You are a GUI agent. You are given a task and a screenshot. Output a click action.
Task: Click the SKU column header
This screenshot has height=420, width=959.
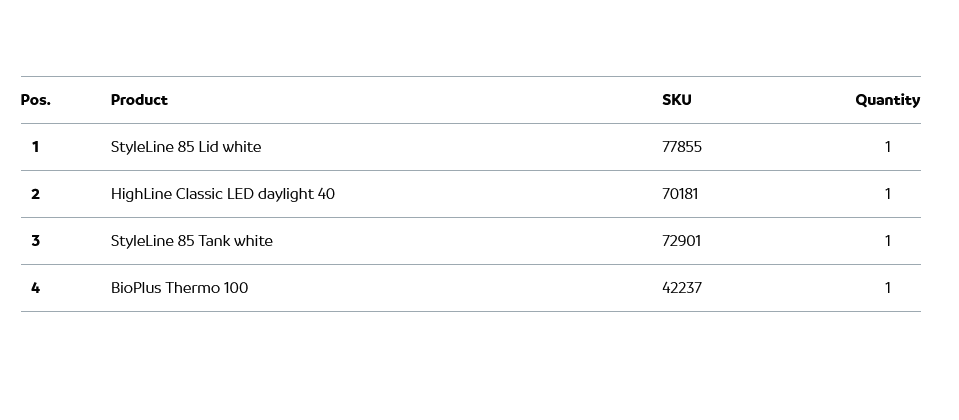pyautogui.click(x=676, y=100)
